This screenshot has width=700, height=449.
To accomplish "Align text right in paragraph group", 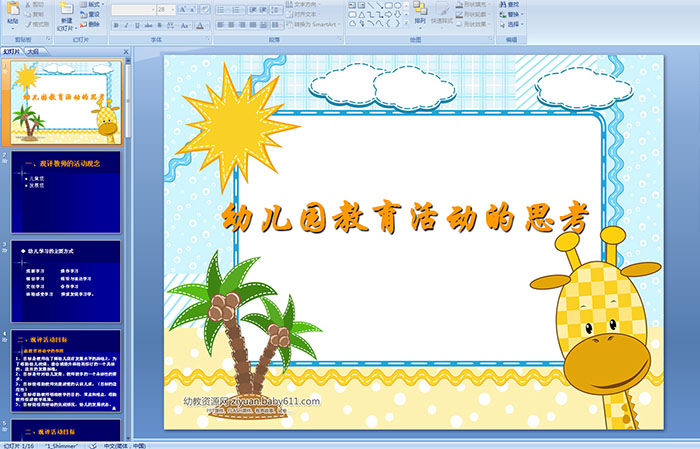I will click(242, 25).
